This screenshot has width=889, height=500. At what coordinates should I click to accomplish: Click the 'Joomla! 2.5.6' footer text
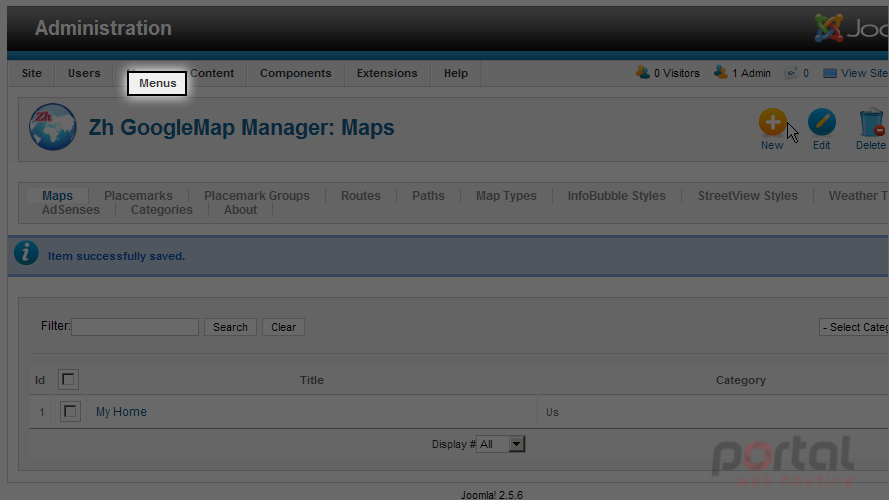492,495
